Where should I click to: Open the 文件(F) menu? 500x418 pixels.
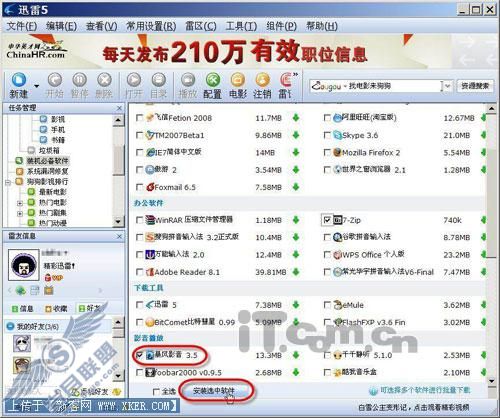22,26
